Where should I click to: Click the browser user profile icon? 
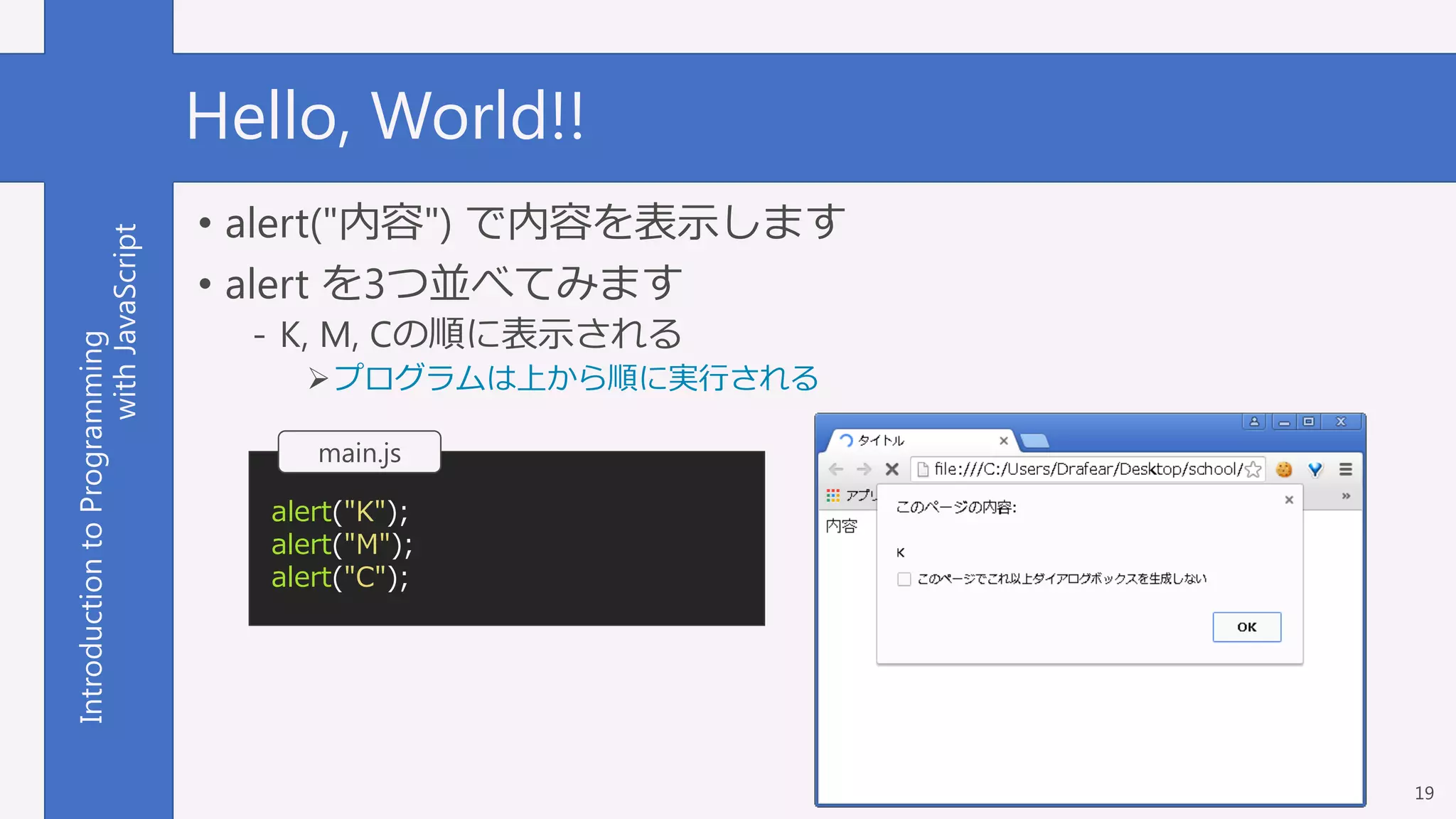(x=1254, y=422)
